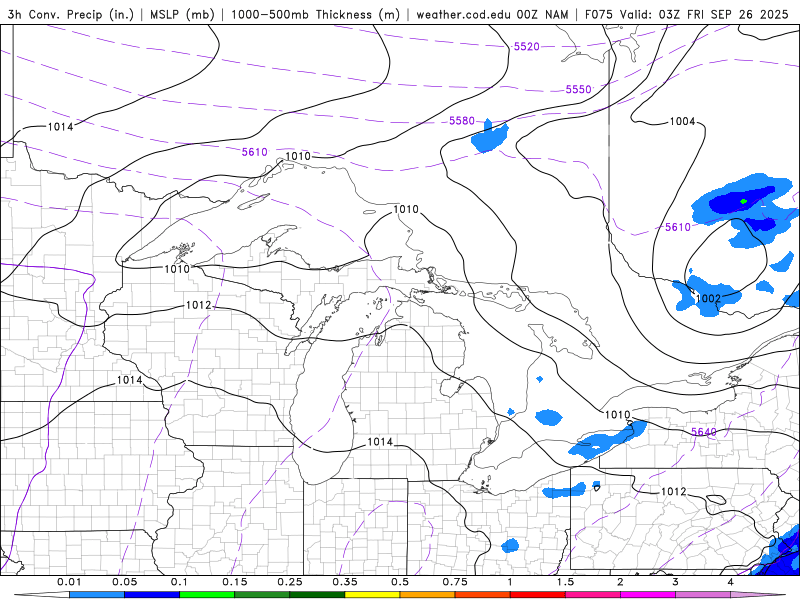Image resolution: width=800 pixels, height=600 pixels.
Task: Click the bright green 0.1–0.15 legend swatch
Action: coord(207,595)
